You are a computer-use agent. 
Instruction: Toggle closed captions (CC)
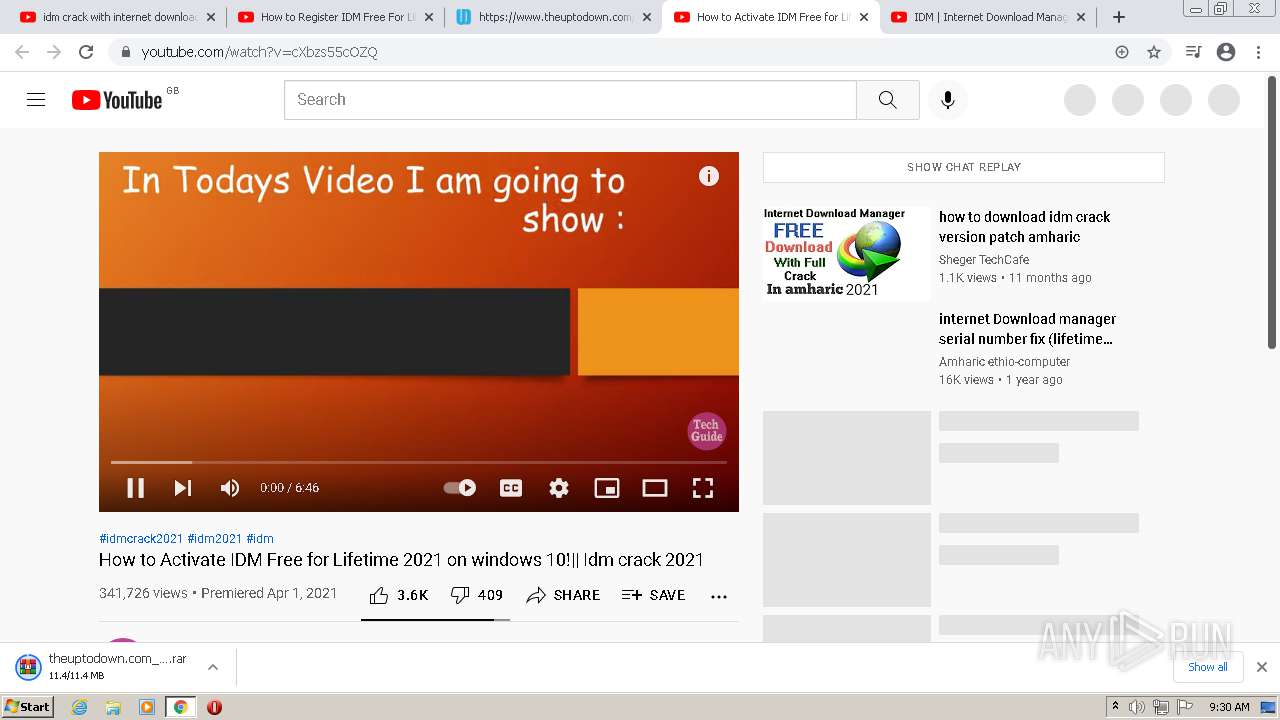[x=511, y=488]
